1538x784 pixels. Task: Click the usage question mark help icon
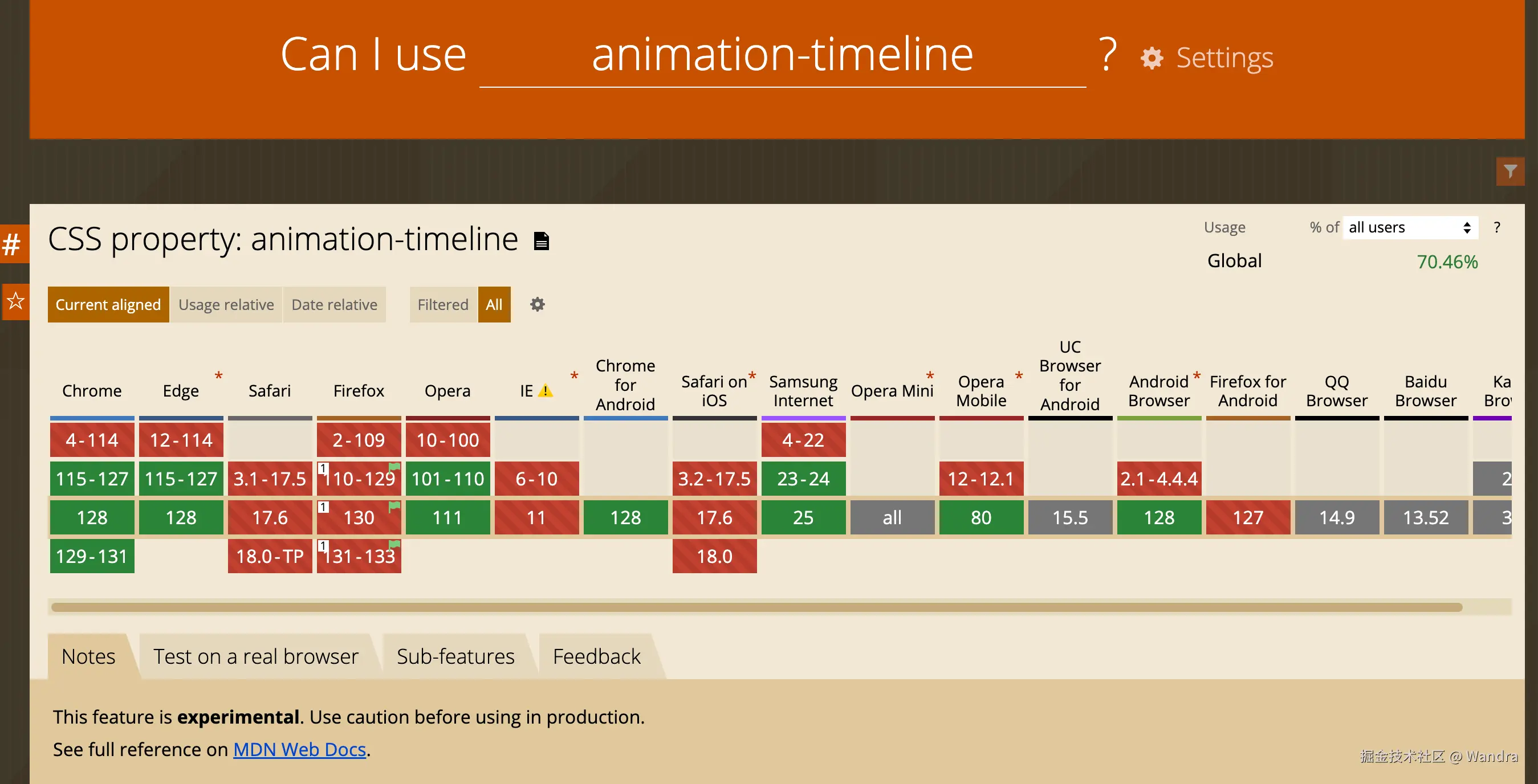1497,227
